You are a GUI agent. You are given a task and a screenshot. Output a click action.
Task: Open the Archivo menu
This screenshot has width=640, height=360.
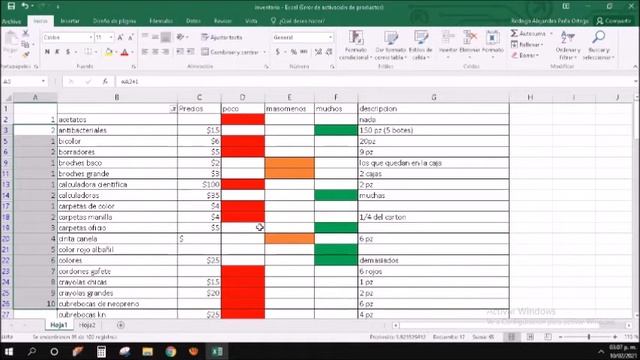[x=11, y=21]
